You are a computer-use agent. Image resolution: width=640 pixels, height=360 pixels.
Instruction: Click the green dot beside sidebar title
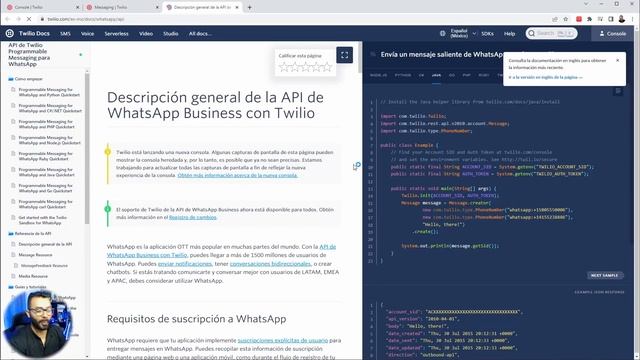pos(80,54)
